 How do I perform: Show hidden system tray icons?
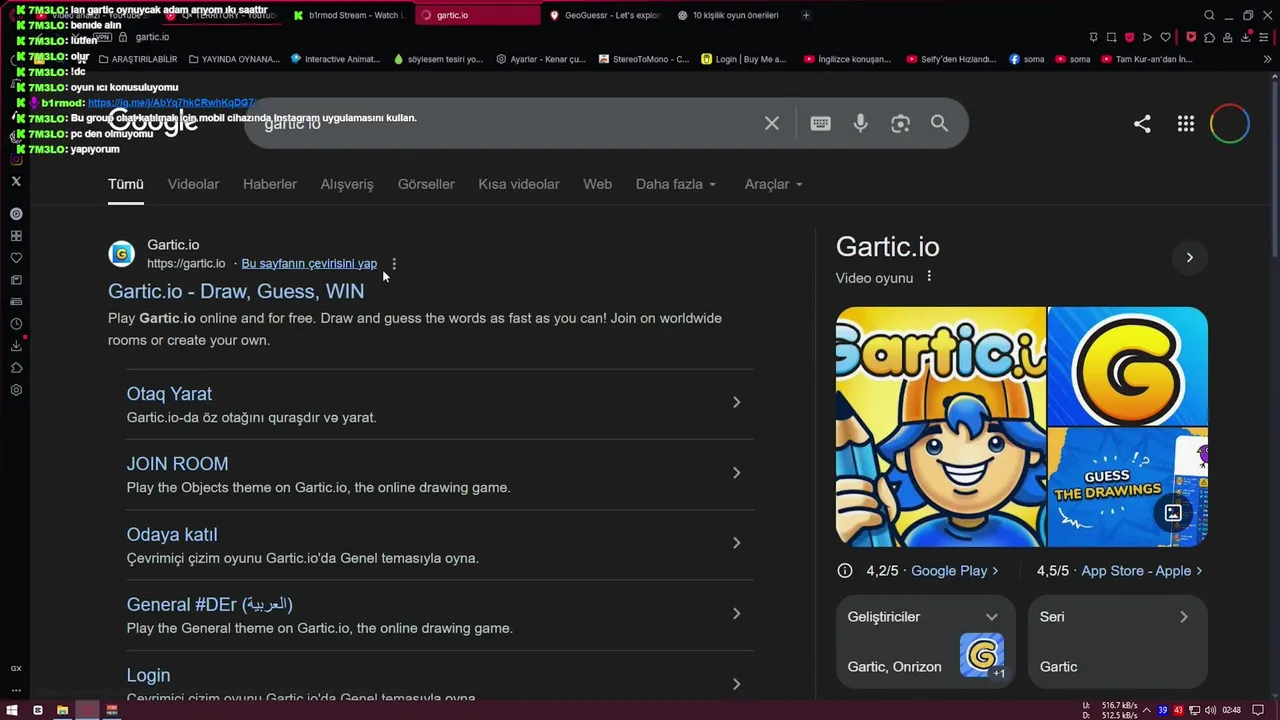(1147, 710)
